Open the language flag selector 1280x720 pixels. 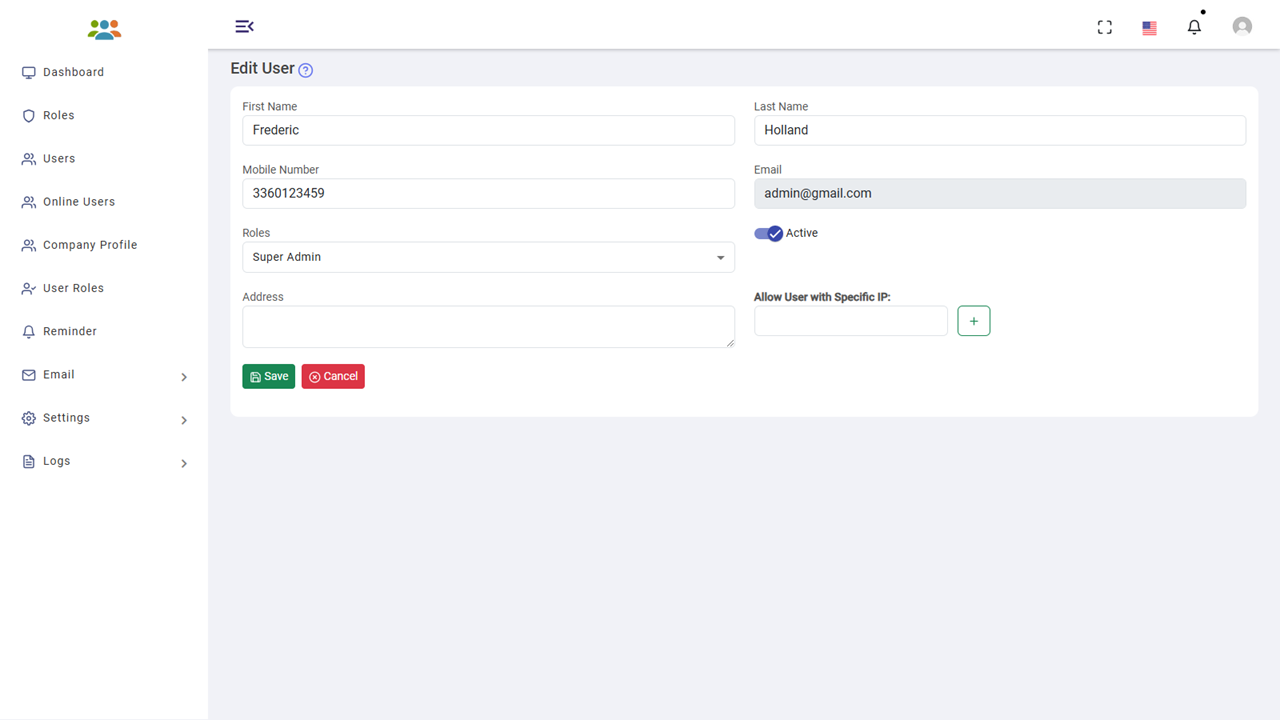point(1150,28)
